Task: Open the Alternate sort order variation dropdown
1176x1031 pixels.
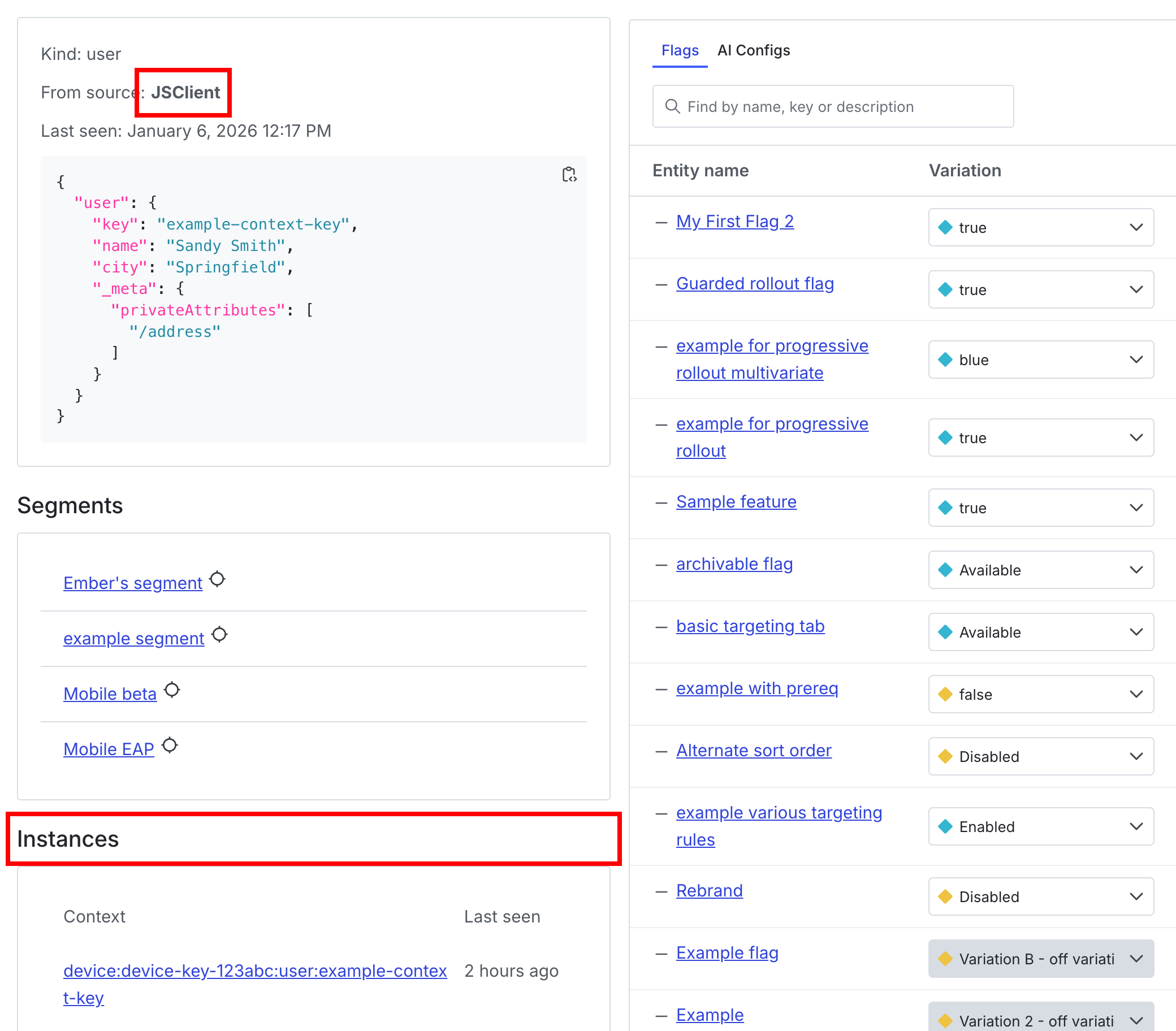Action: tap(1135, 756)
